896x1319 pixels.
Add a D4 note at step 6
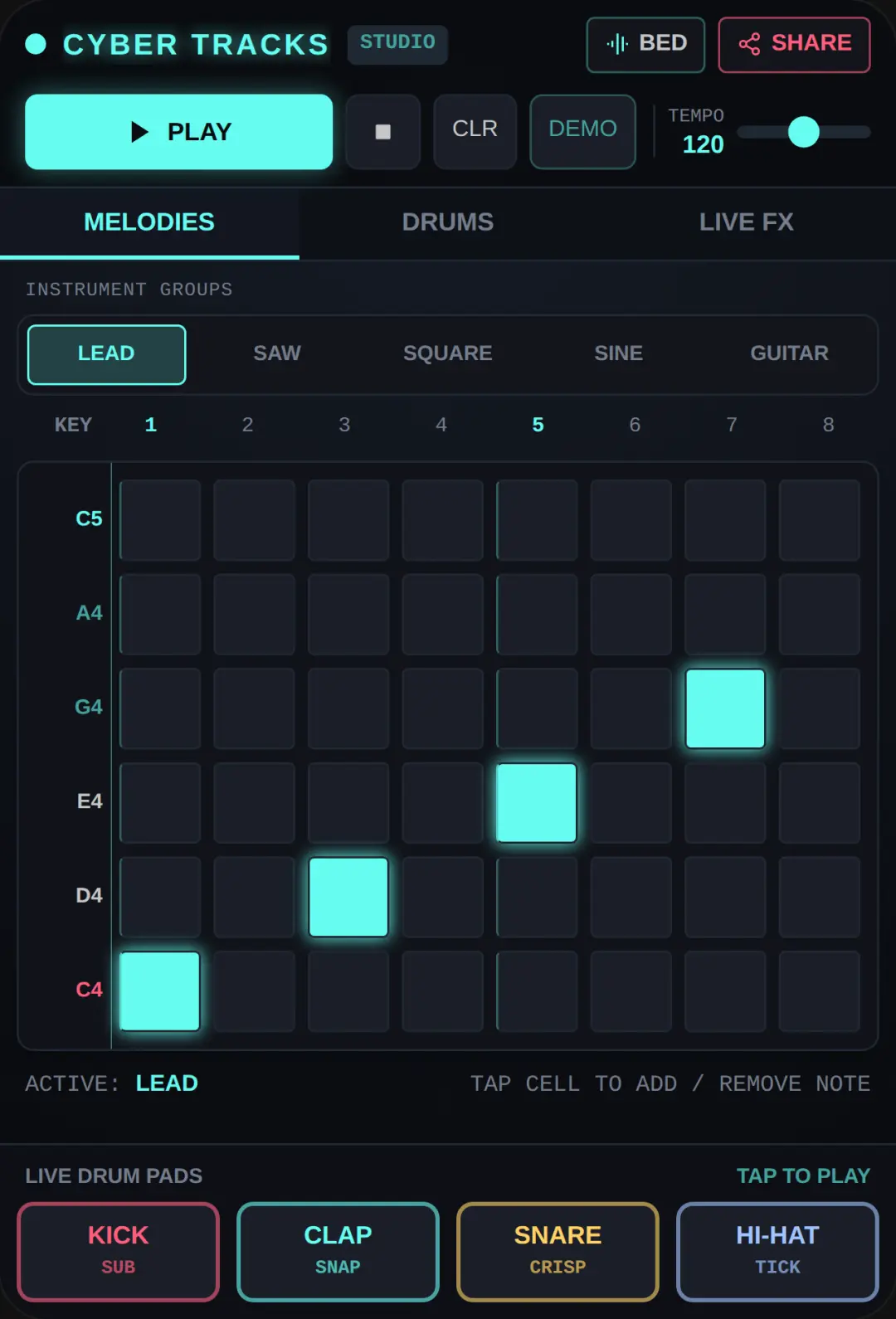[x=631, y=897]
